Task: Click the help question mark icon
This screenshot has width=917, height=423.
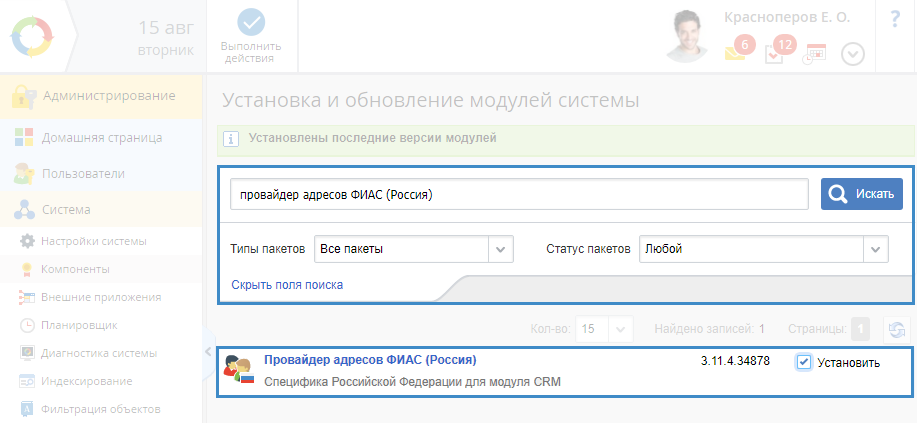Action: pyautogui.click(x=895, y=20)
